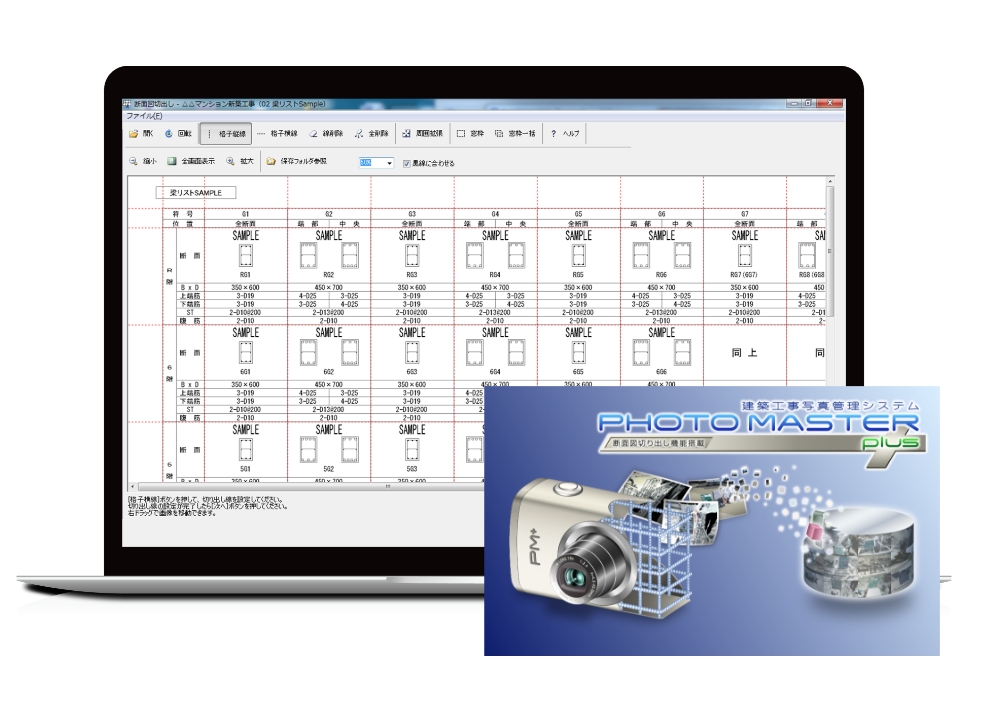Zoom in with the 拡大 button
The width and height of the screenshot is (1000, 720).
(240, 161)
